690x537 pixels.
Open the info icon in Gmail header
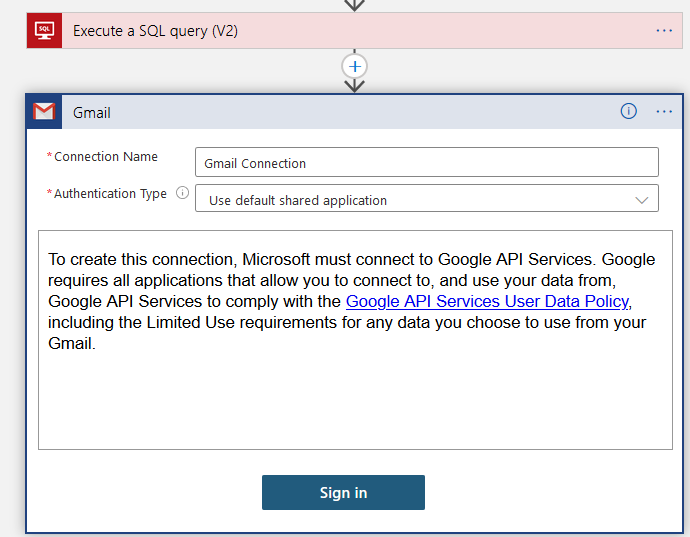tap(628, 112)
